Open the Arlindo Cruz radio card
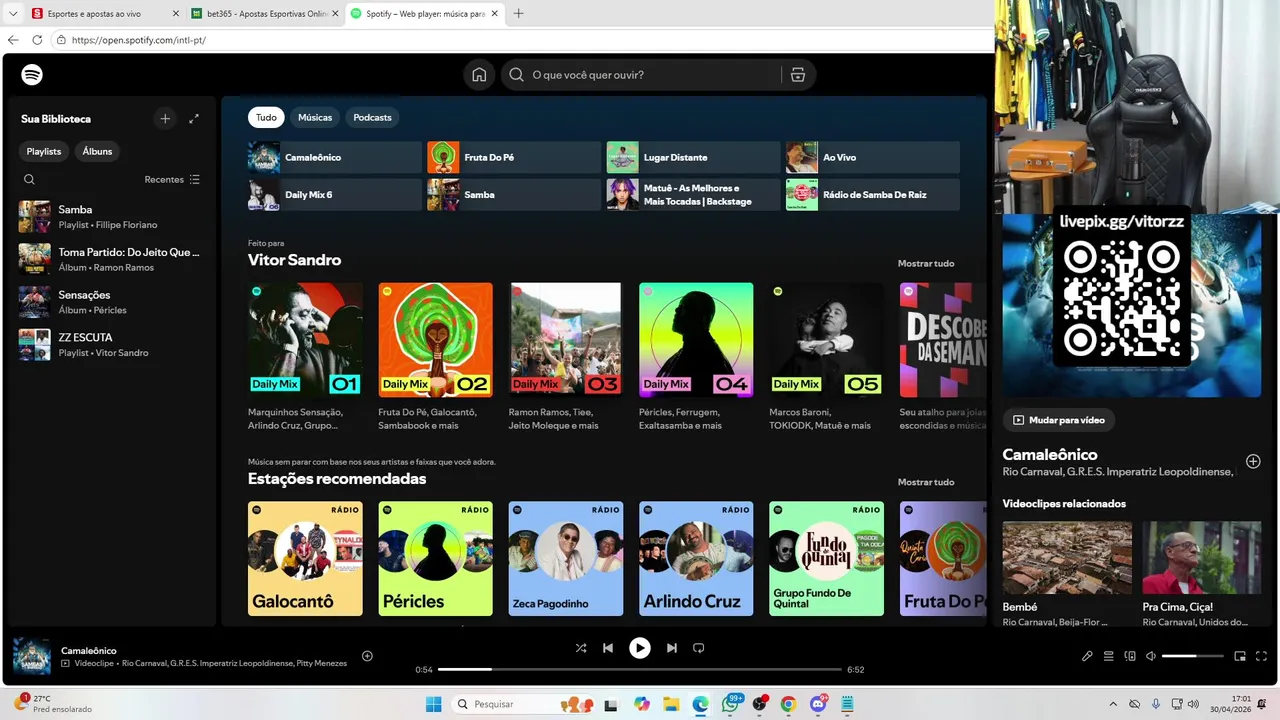Image resolution: width=1280 pixels, height=720 pixels. [696, 558]
